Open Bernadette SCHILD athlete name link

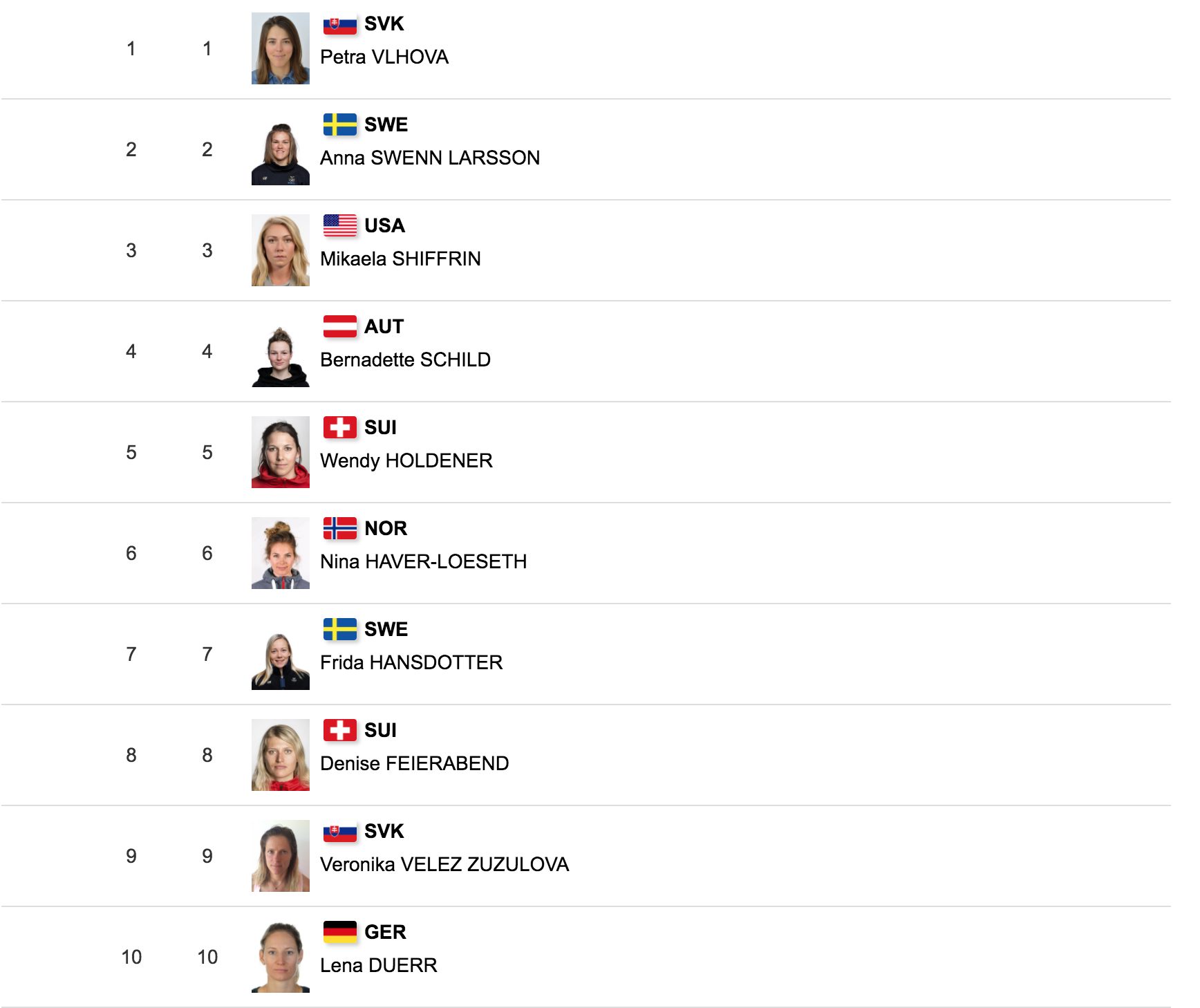(405, 360)
